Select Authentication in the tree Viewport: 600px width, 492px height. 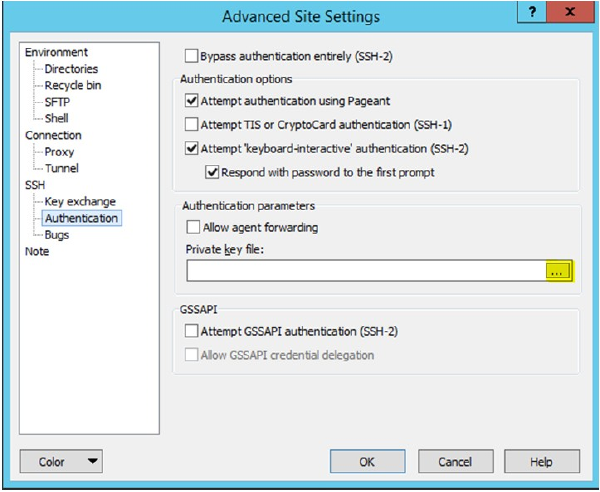[x=82, y=218]
